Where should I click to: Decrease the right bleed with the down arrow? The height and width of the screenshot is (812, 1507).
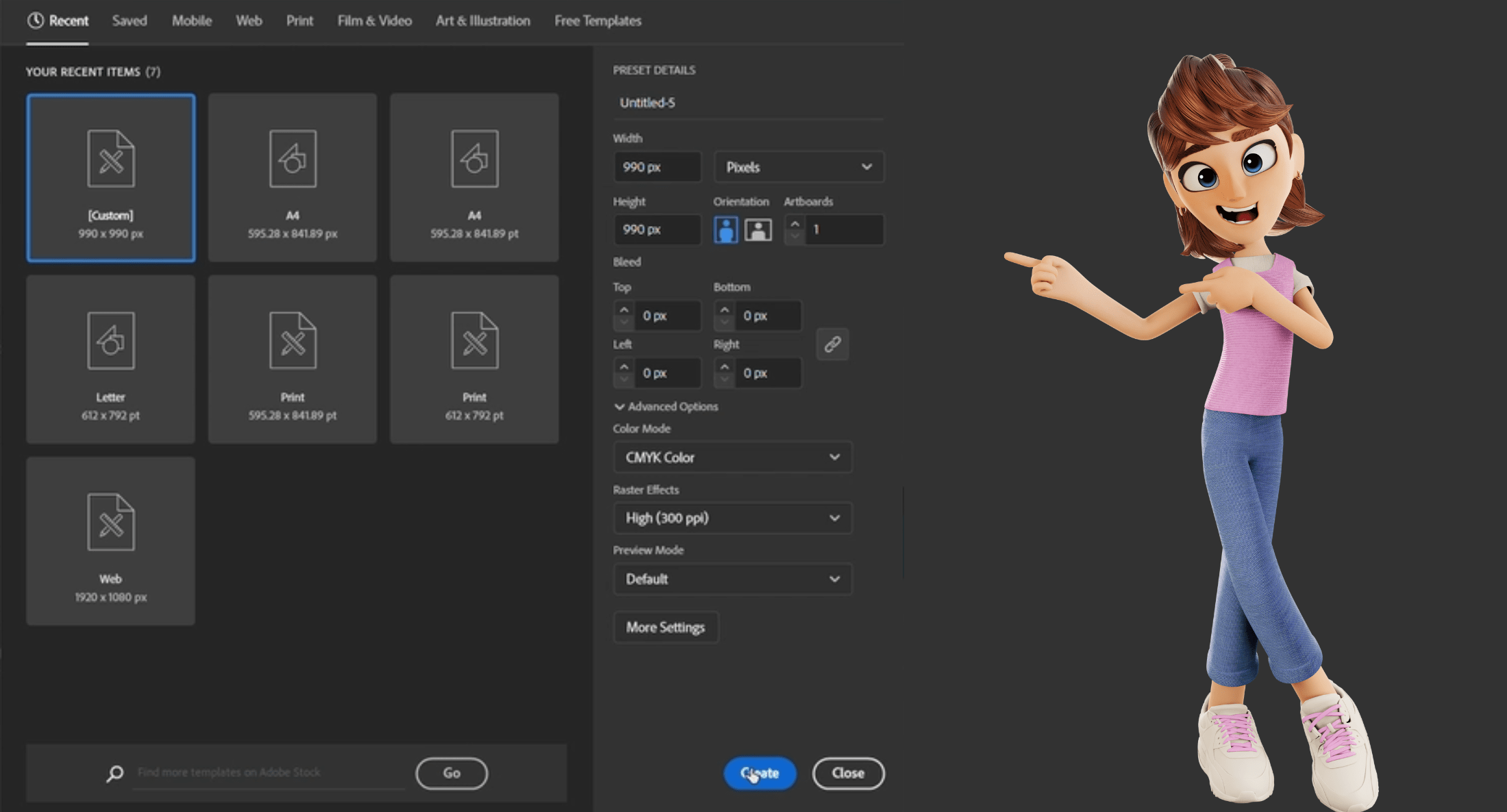pos(724,379)
